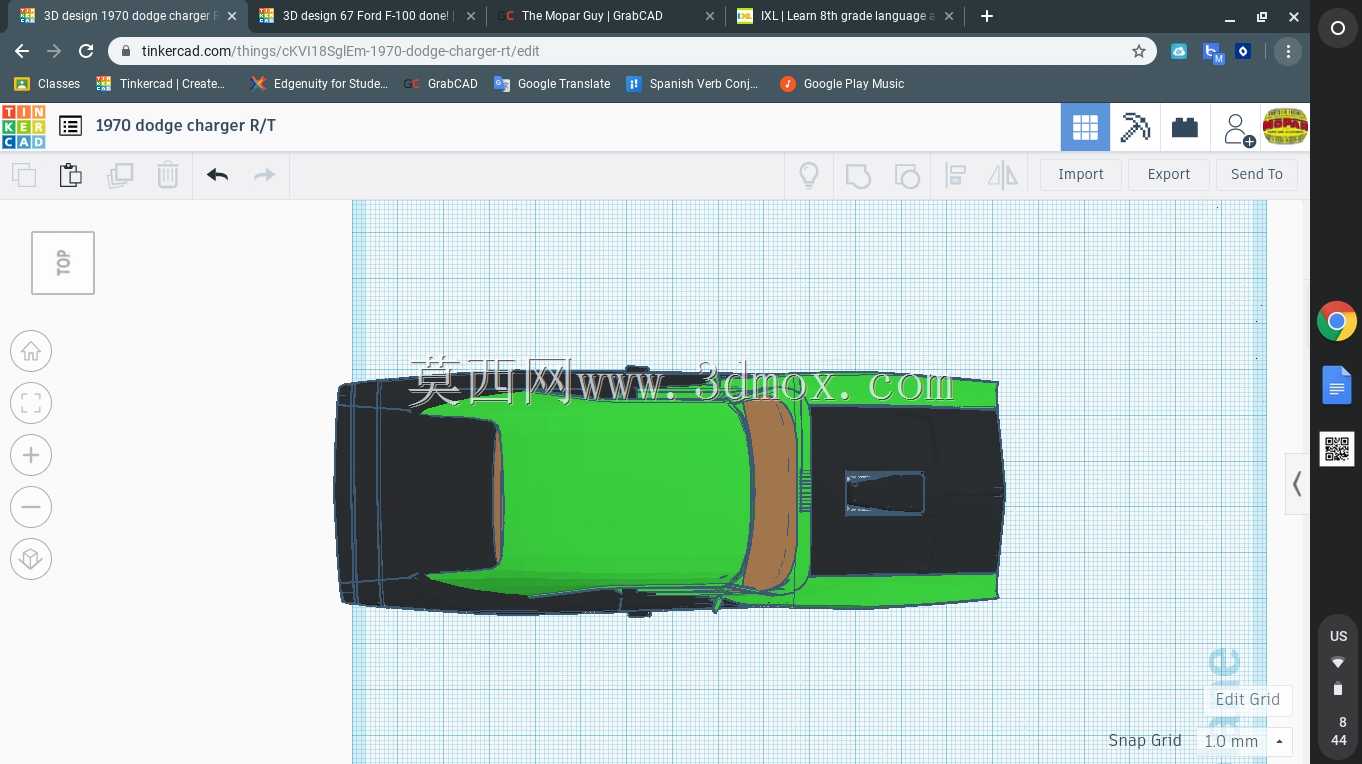Edit the design title 1970 dodge charger R/T

(x=186, y=125)
